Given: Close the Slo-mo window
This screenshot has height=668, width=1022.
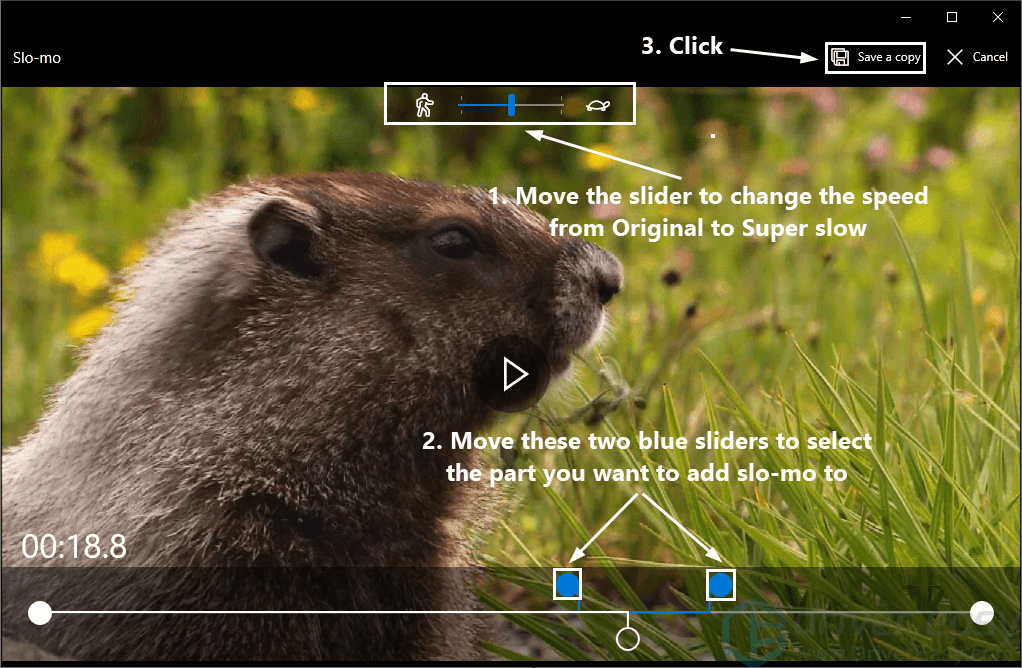Looking at the screenshot, I should 997,18.
